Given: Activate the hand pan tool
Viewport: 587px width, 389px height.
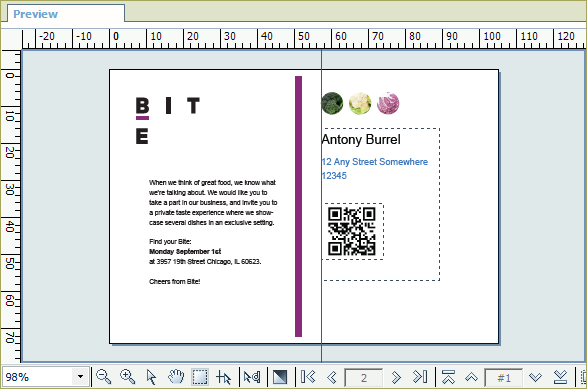Looking at the screenshot, I should pyautogui.click(x=176, y=376).
